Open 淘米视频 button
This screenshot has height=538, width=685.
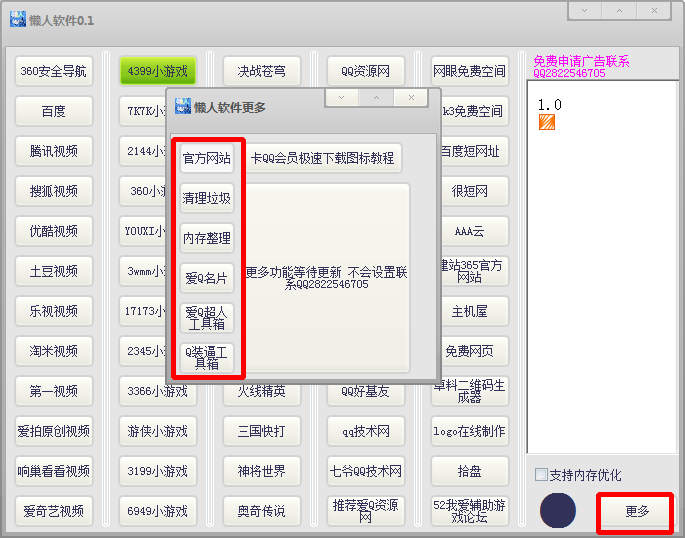point(54,351)
